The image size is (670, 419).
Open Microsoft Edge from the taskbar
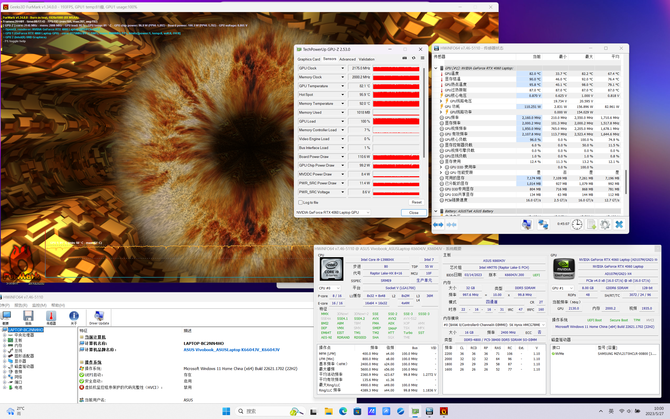coord(343,411)
